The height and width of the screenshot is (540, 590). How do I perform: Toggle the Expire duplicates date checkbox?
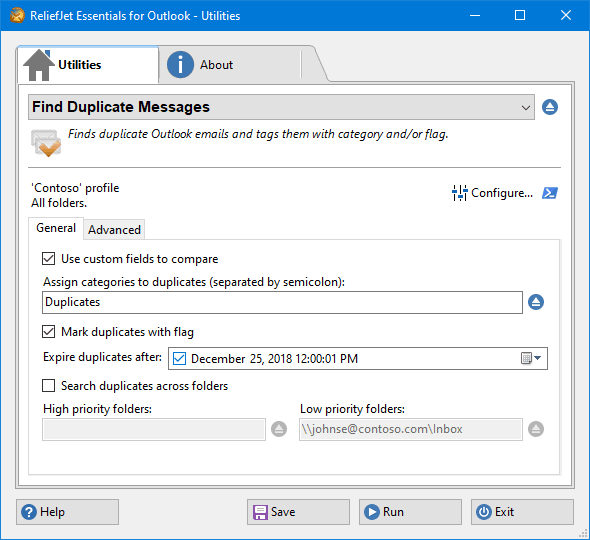pyautogui.click(x=179, y=359)
